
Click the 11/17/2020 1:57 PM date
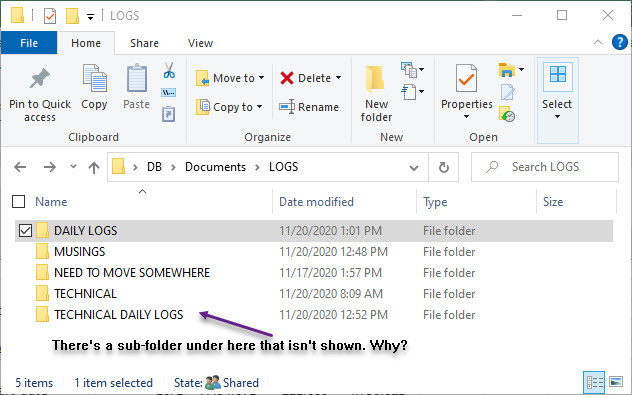[331, 273]
